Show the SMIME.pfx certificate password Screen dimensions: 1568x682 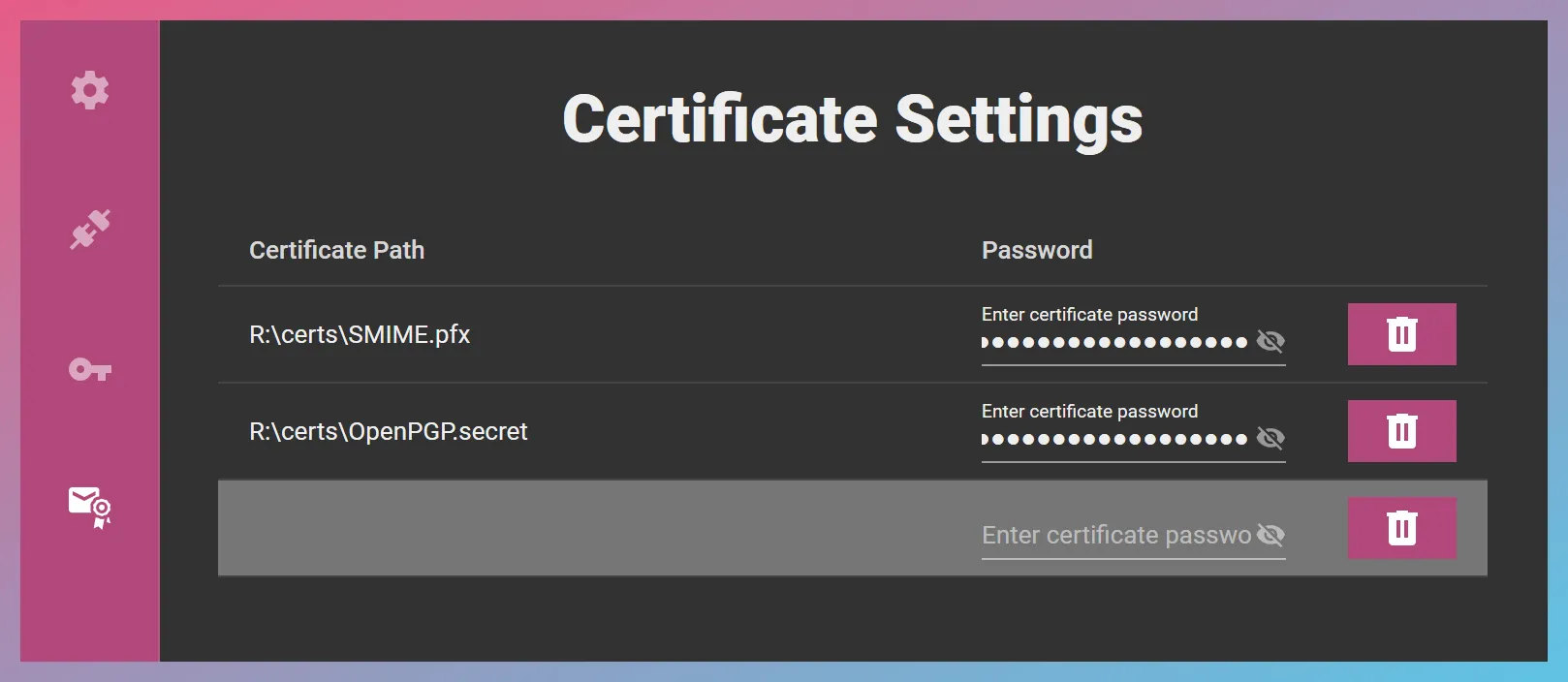(x=1270, y=341)
